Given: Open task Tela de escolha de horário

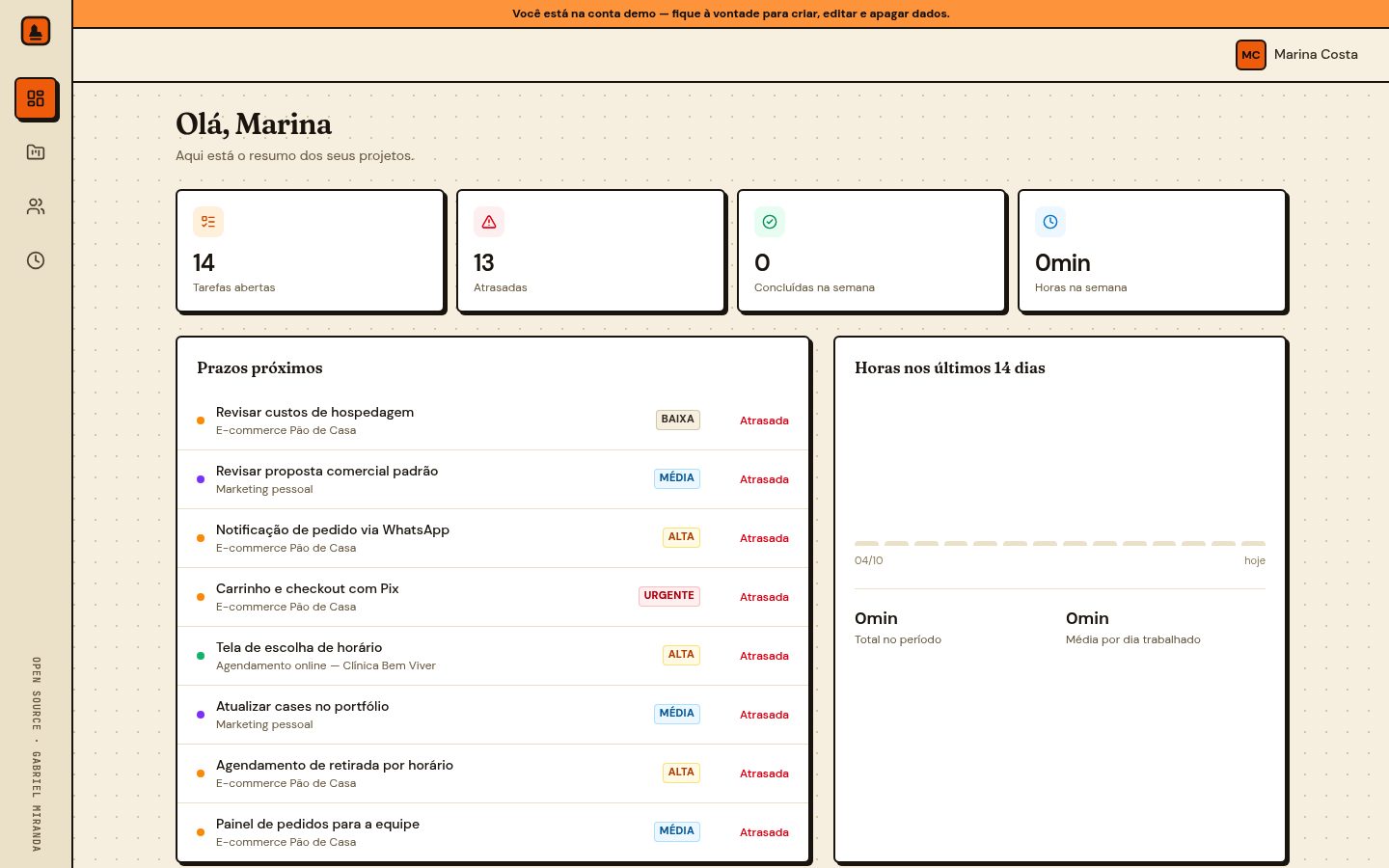Looking at the screenshot, I should tap(493, 656).
